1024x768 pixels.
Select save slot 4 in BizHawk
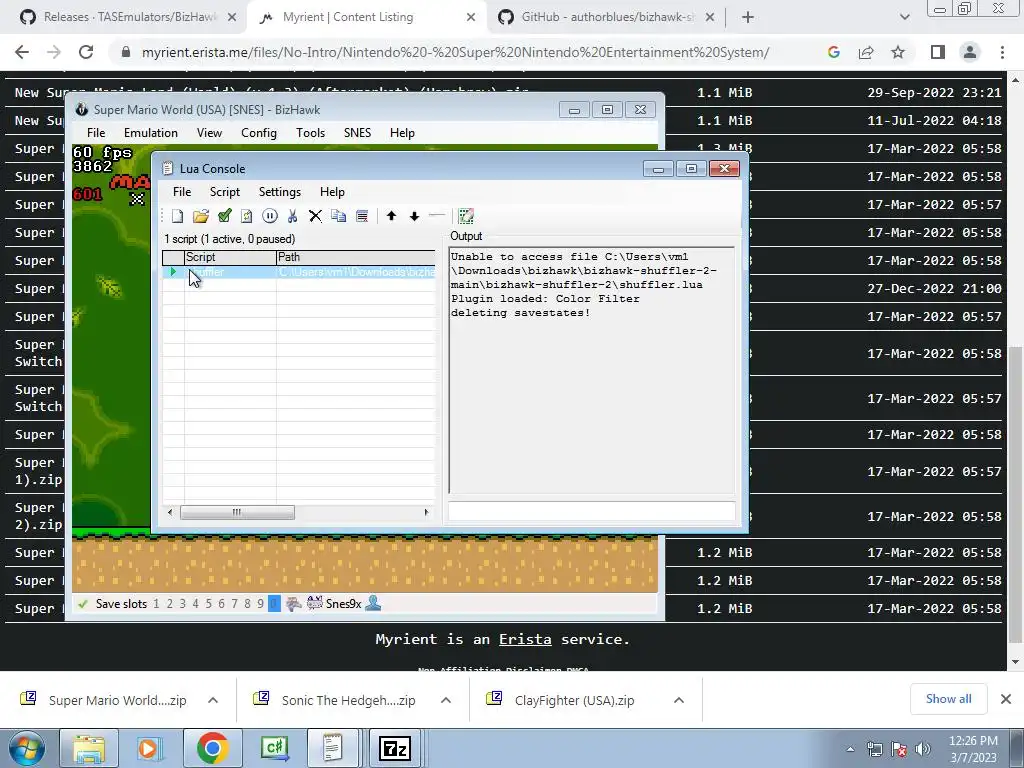(195, 604)
